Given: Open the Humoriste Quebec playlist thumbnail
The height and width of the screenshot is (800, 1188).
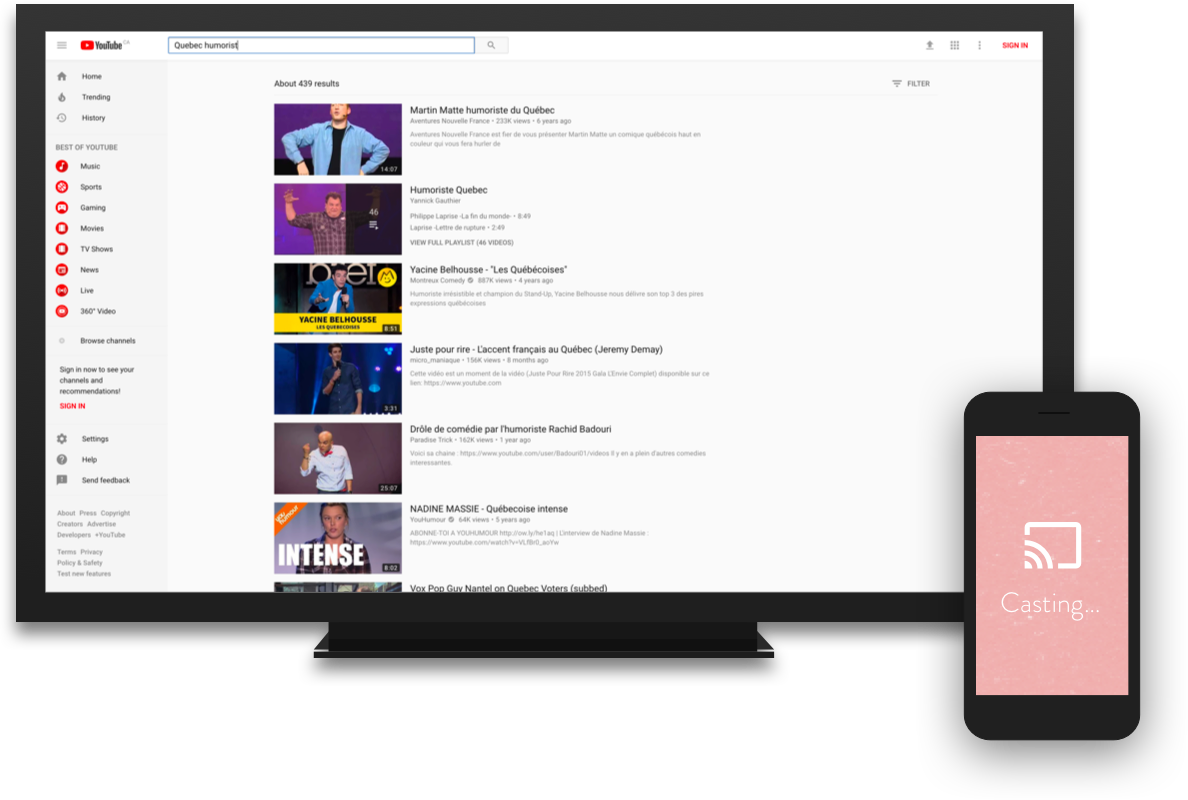Looking at the screenshot, I should tap(338, 219).
